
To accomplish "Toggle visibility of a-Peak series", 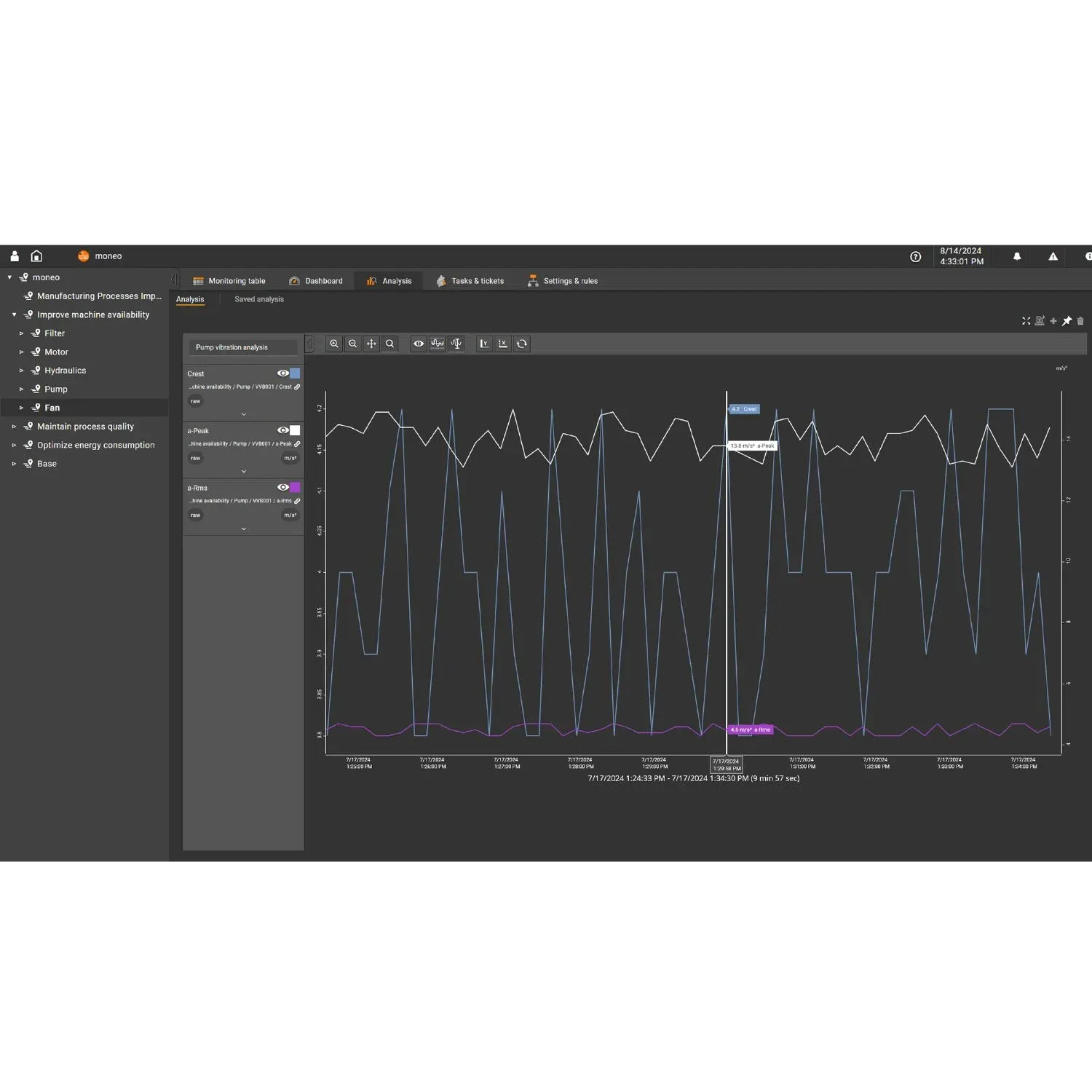I will point(282,430).
